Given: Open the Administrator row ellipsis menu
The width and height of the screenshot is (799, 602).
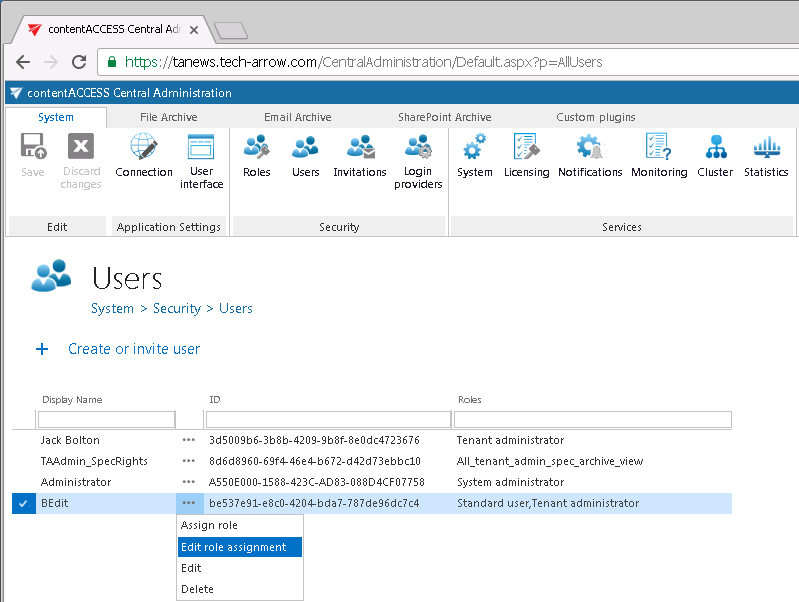Looking at the screenshot, I should pos(188,482).
